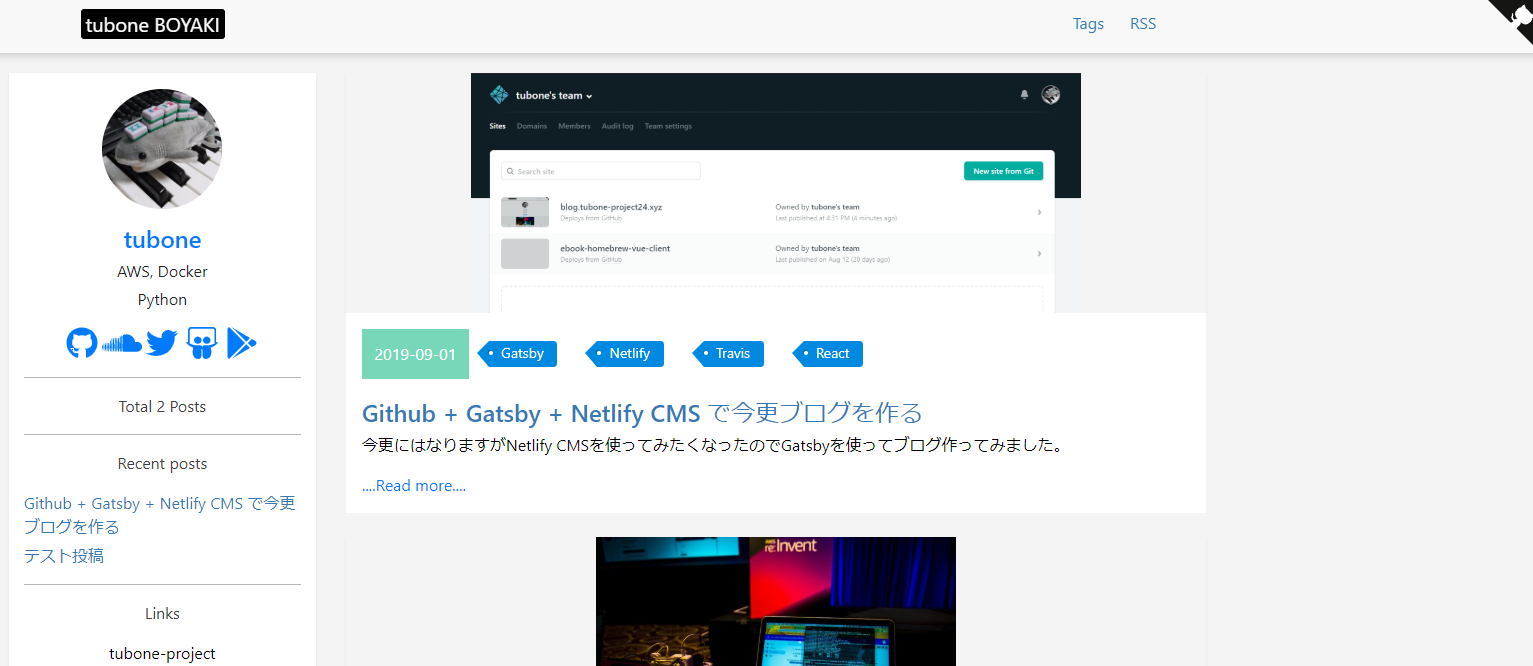
Task: Click the Read more link
Action: tap(413, 485)
